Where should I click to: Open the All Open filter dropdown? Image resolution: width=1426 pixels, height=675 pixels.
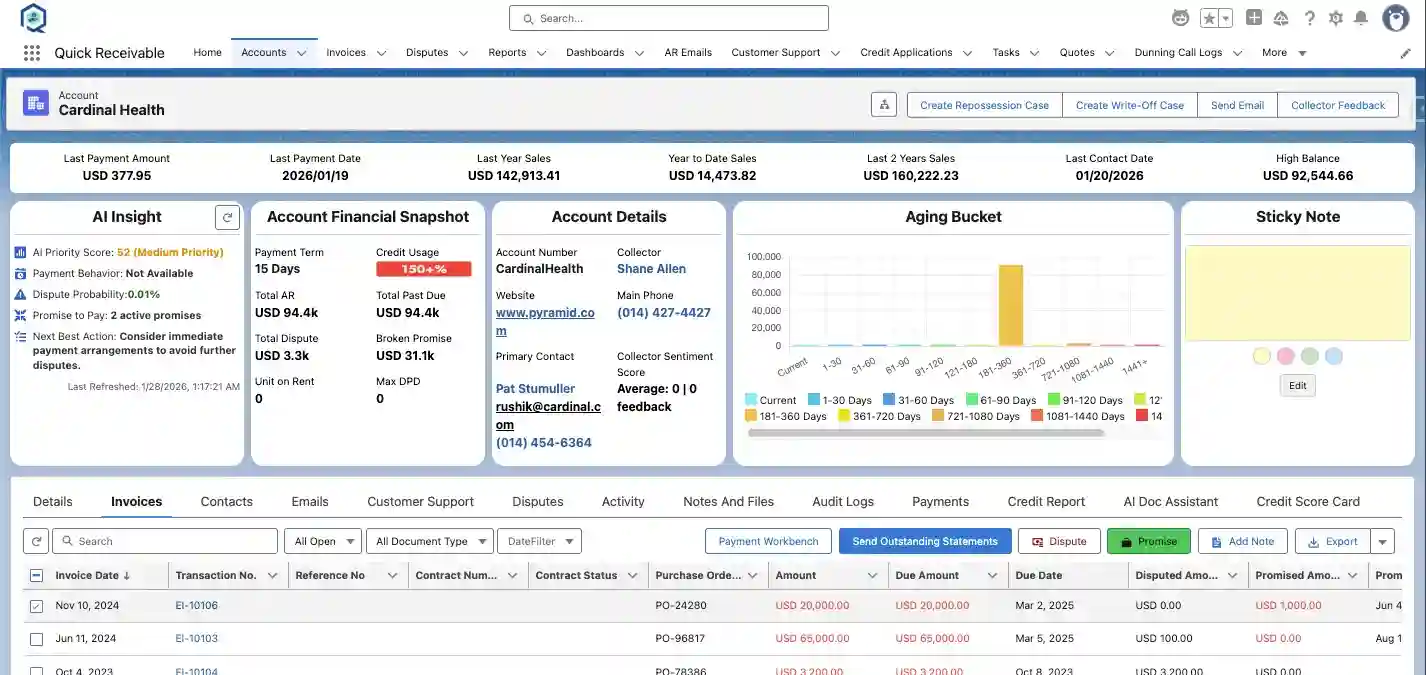[x=322, y=541]
